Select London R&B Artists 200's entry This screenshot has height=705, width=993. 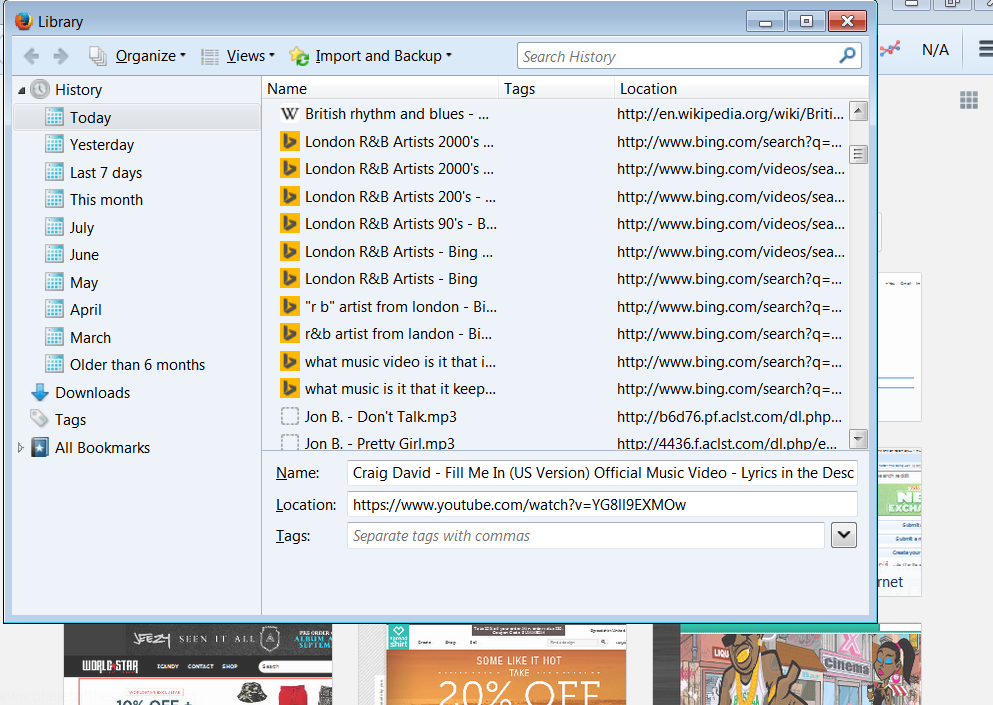[556, 197]
